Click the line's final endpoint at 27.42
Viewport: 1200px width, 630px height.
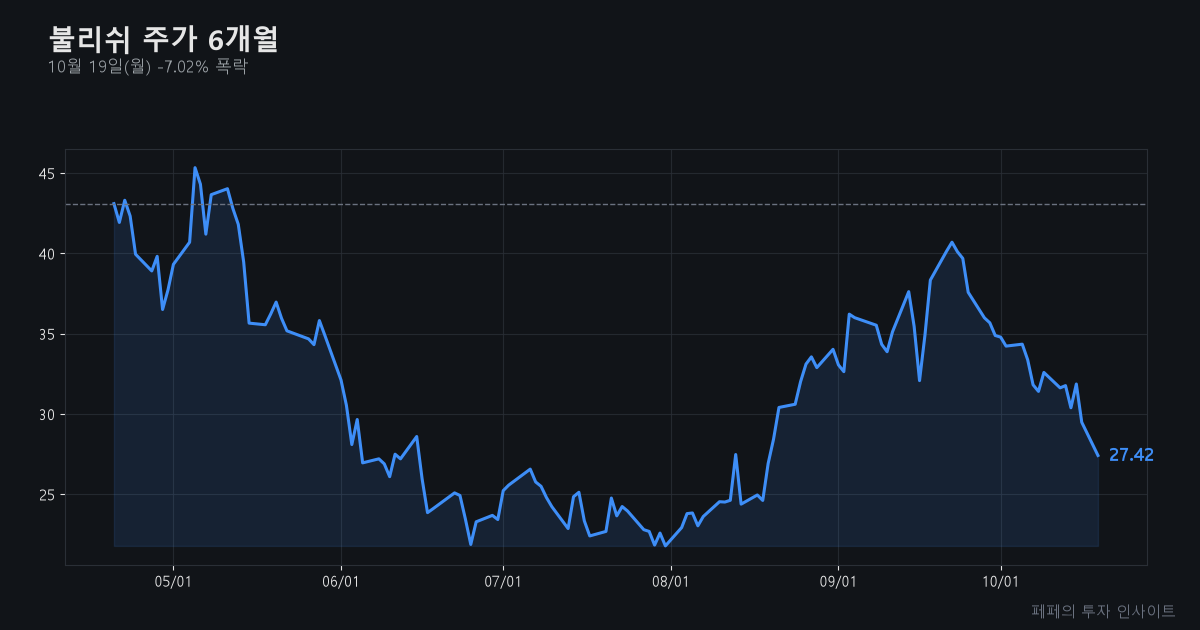tap(1098, 456)
